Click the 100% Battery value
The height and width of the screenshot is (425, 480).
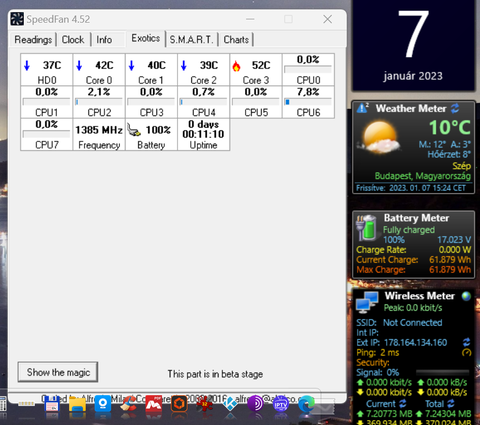158,130
